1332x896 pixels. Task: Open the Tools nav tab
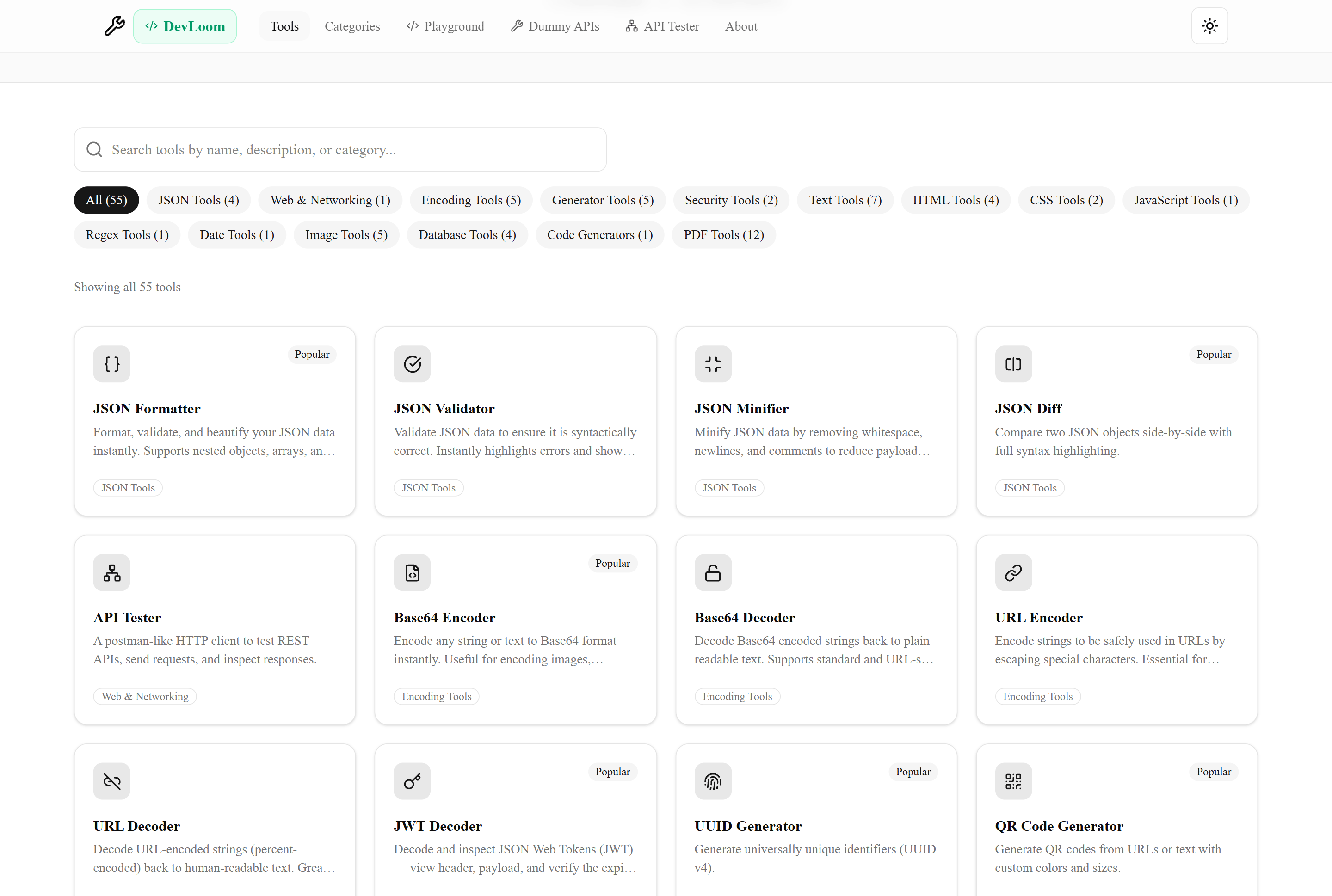tap(284, 26)
